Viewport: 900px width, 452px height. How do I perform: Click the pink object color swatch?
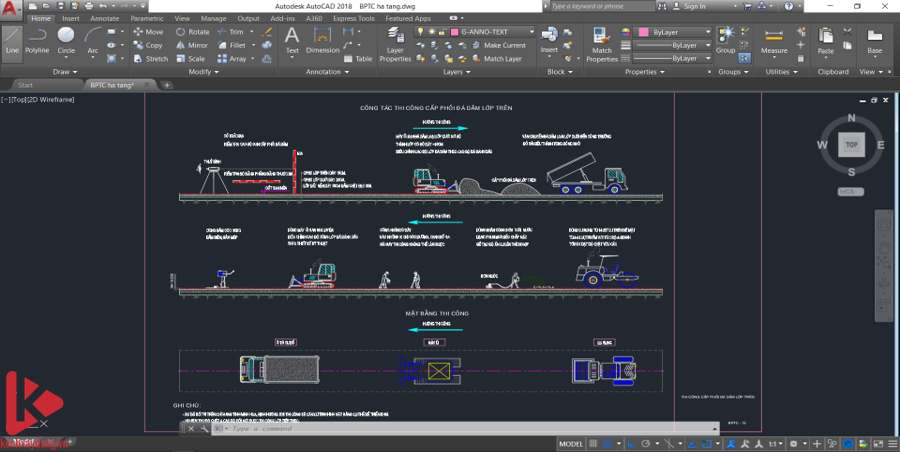click(642, 32)
